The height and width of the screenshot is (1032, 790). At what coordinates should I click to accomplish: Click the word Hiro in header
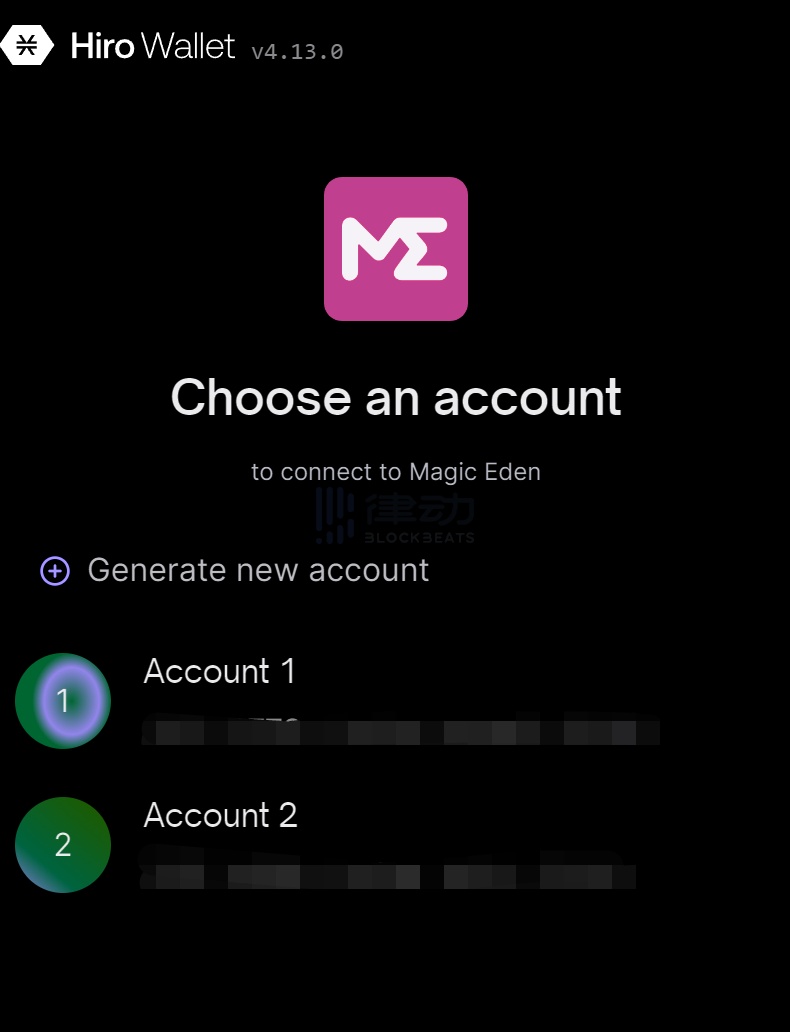coord(103,46)
